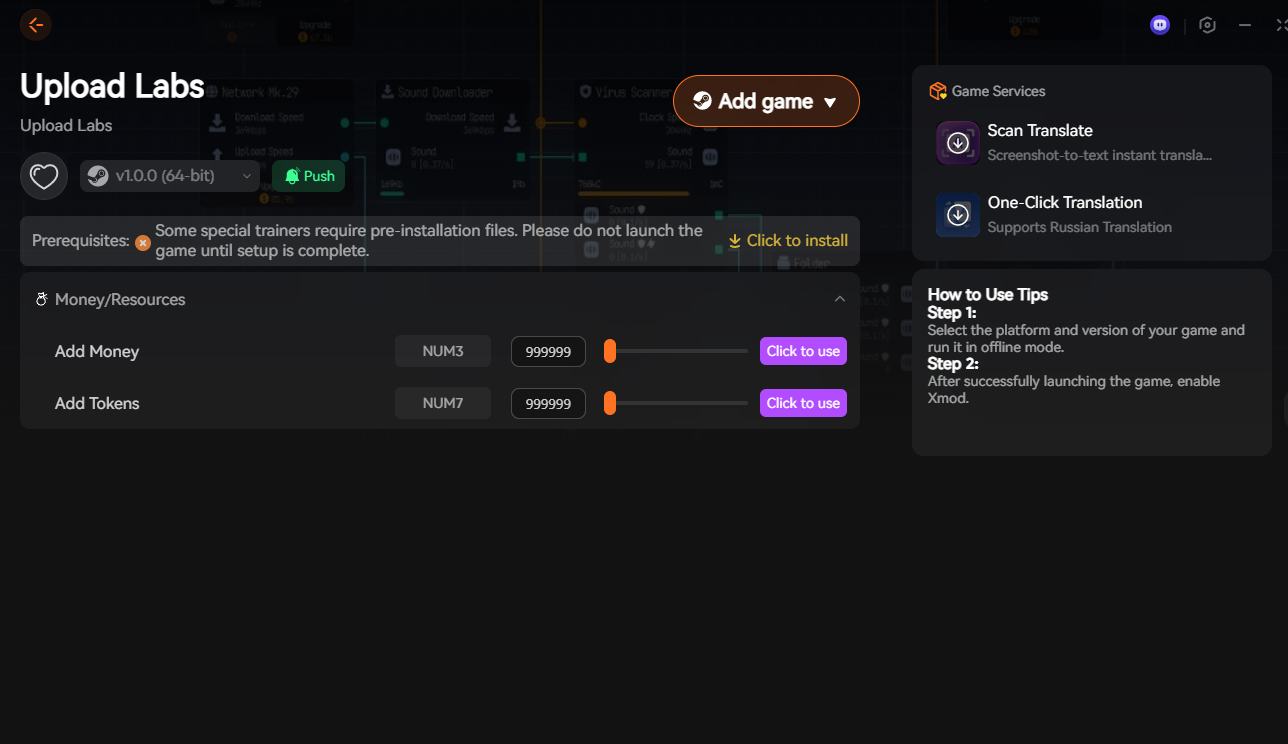Click the Add Money slider handle
Image resolution: width=1288 pixels, height=744 pixels.
pos(610,351)
